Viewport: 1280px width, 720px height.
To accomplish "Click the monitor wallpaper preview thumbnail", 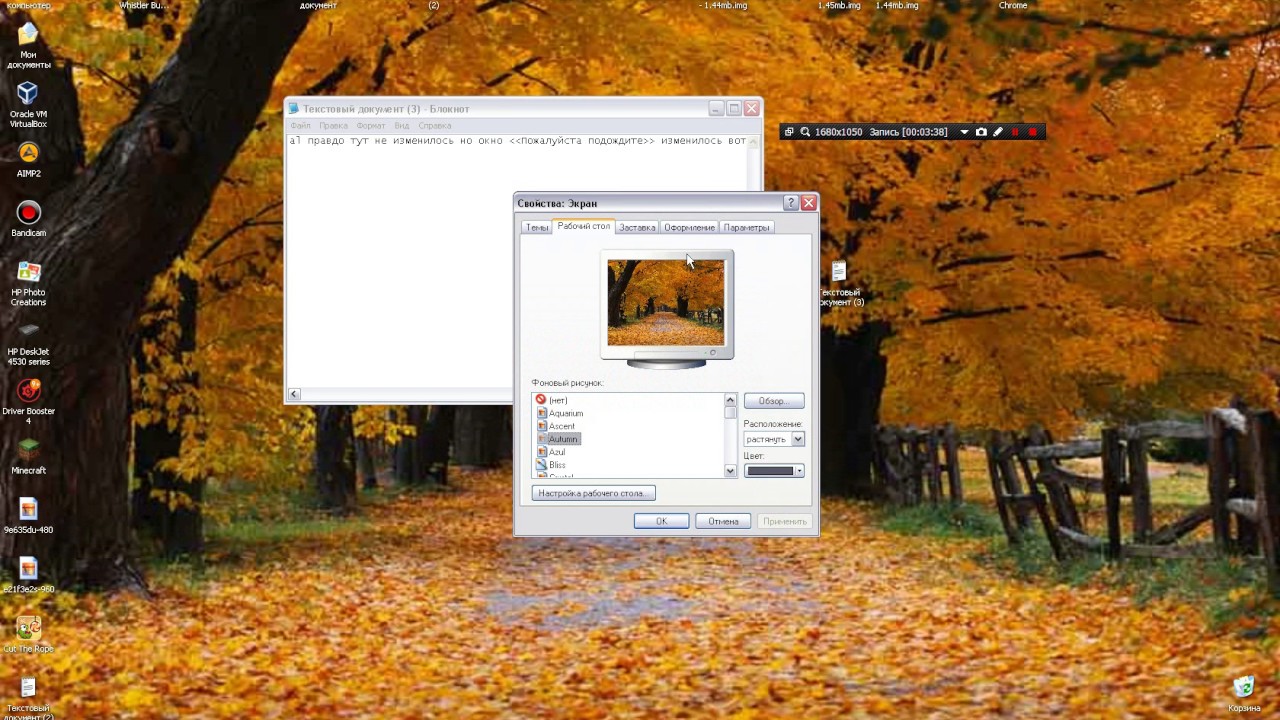I will (666, 303).
